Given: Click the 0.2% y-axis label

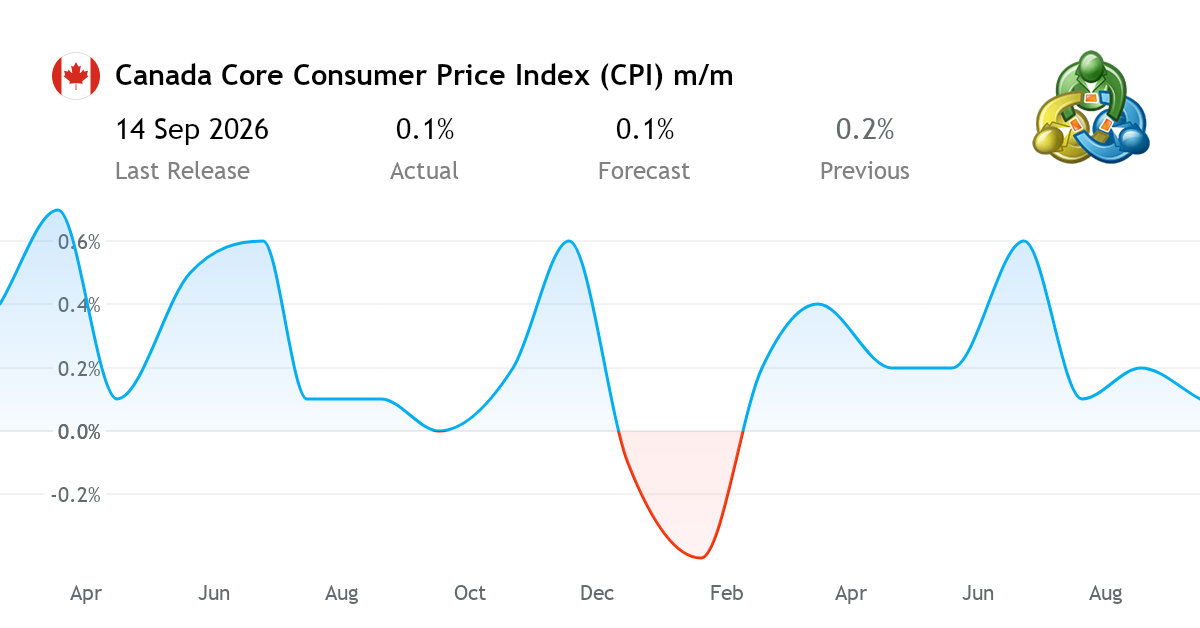Looking at the screenshot, I should coord(79,369).
